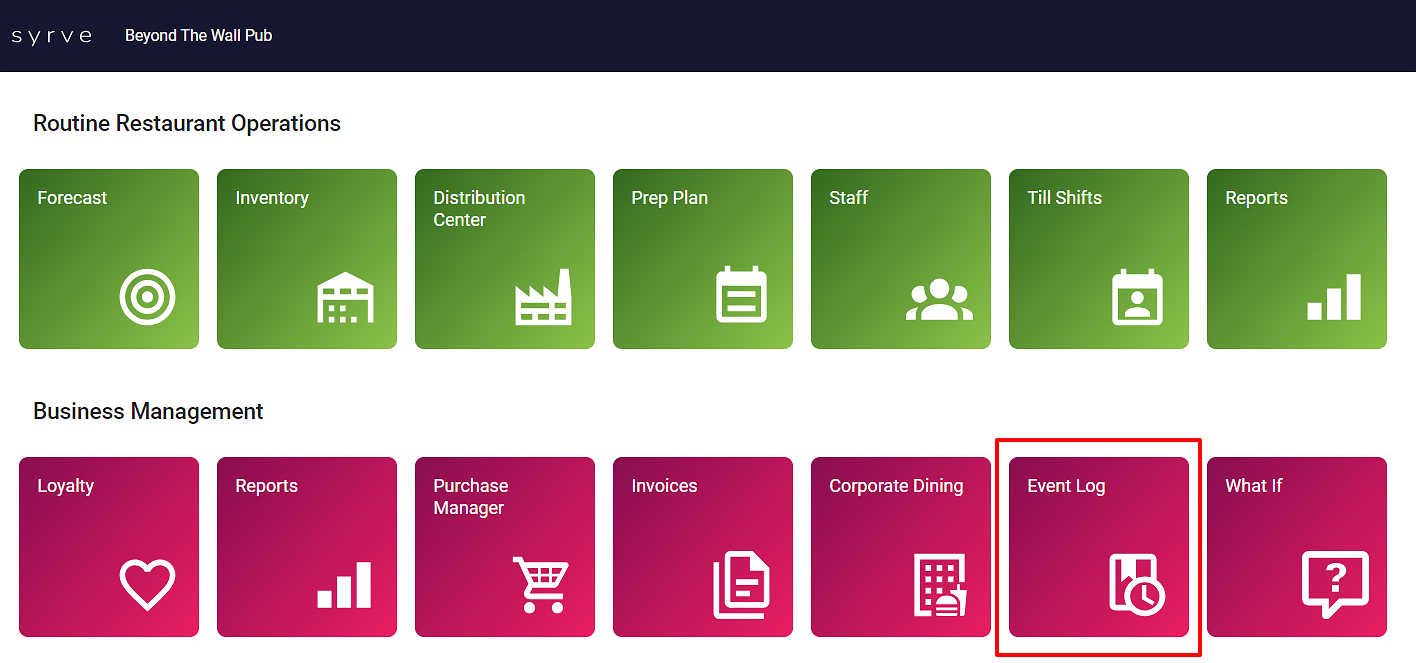Click the Distribution Center factory icon

(x=542, y=297)
